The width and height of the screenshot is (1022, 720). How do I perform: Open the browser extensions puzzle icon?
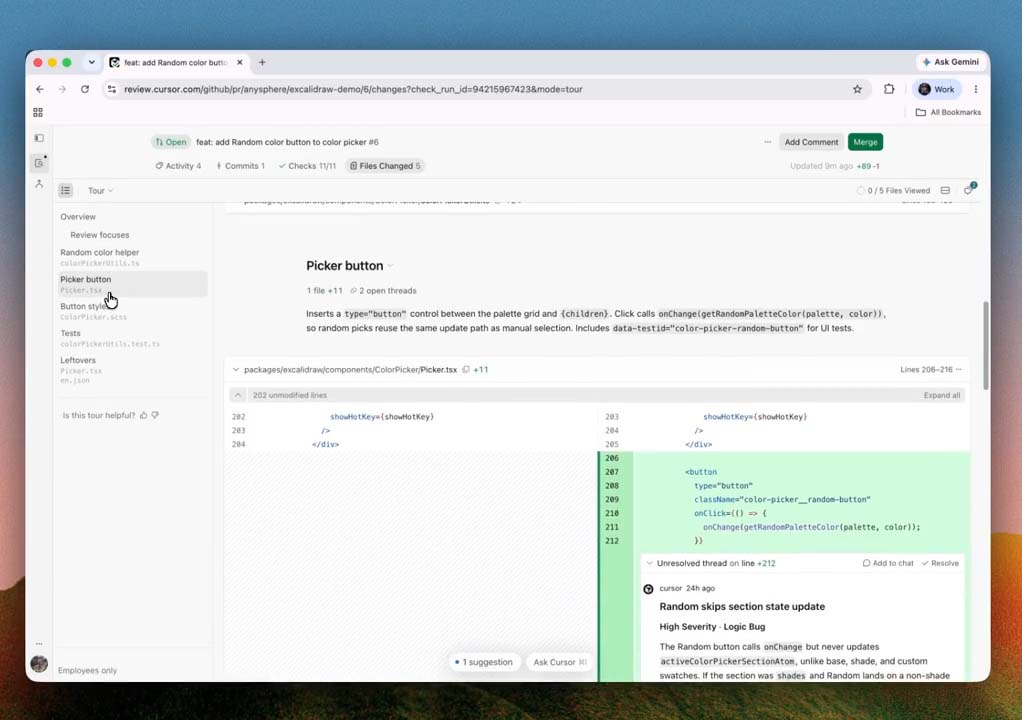tap(889, 89)
